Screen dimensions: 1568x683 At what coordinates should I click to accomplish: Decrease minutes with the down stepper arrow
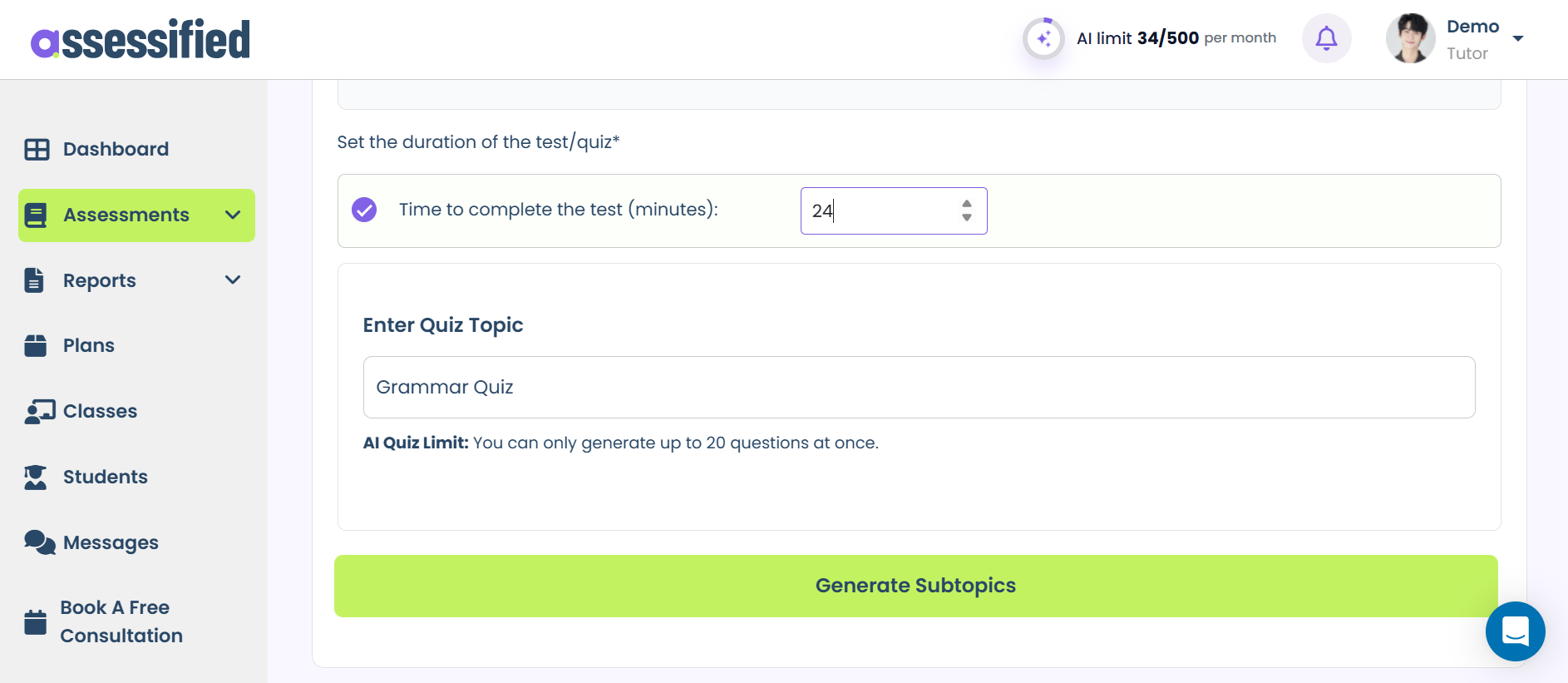pyautogui.click(x=967, y=218)
